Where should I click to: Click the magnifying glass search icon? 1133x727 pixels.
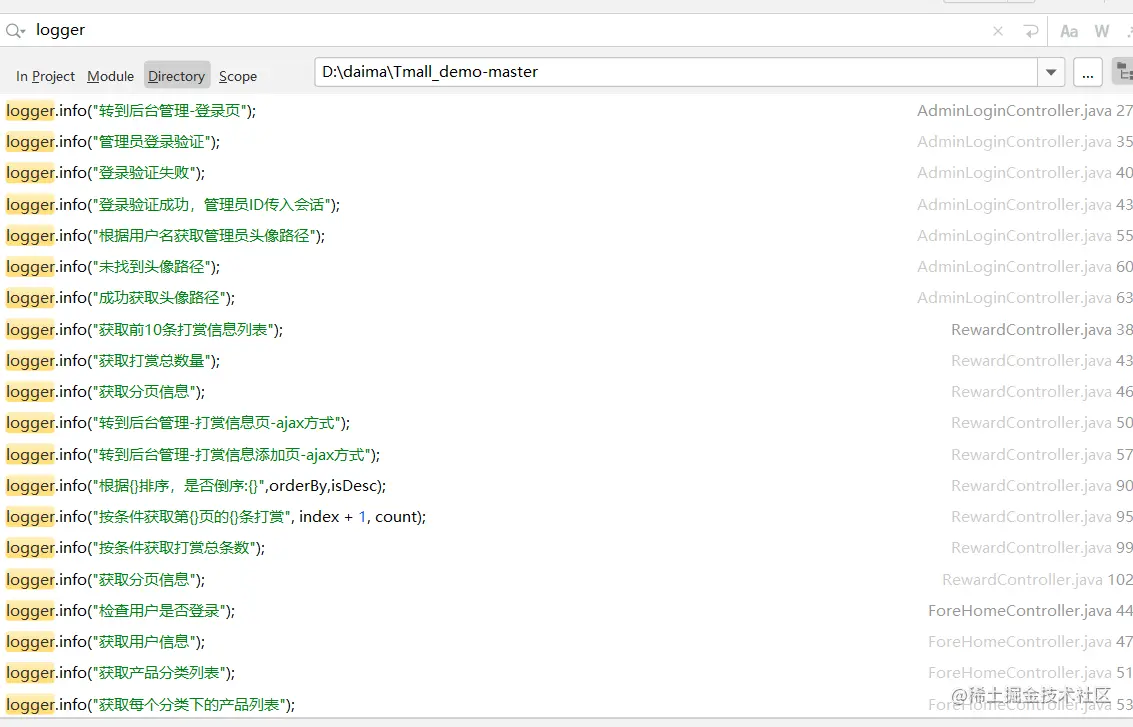point(14,30)
